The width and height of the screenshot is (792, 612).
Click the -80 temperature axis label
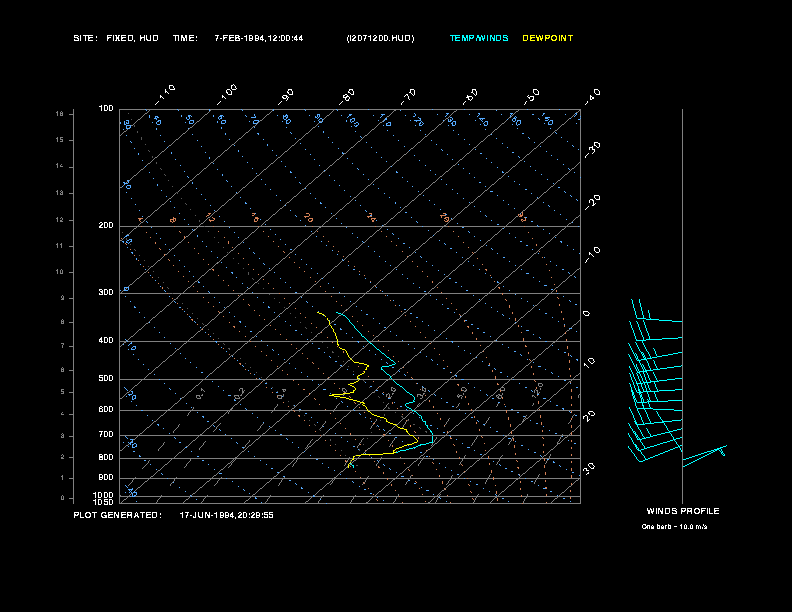click(x=346, y=97)
